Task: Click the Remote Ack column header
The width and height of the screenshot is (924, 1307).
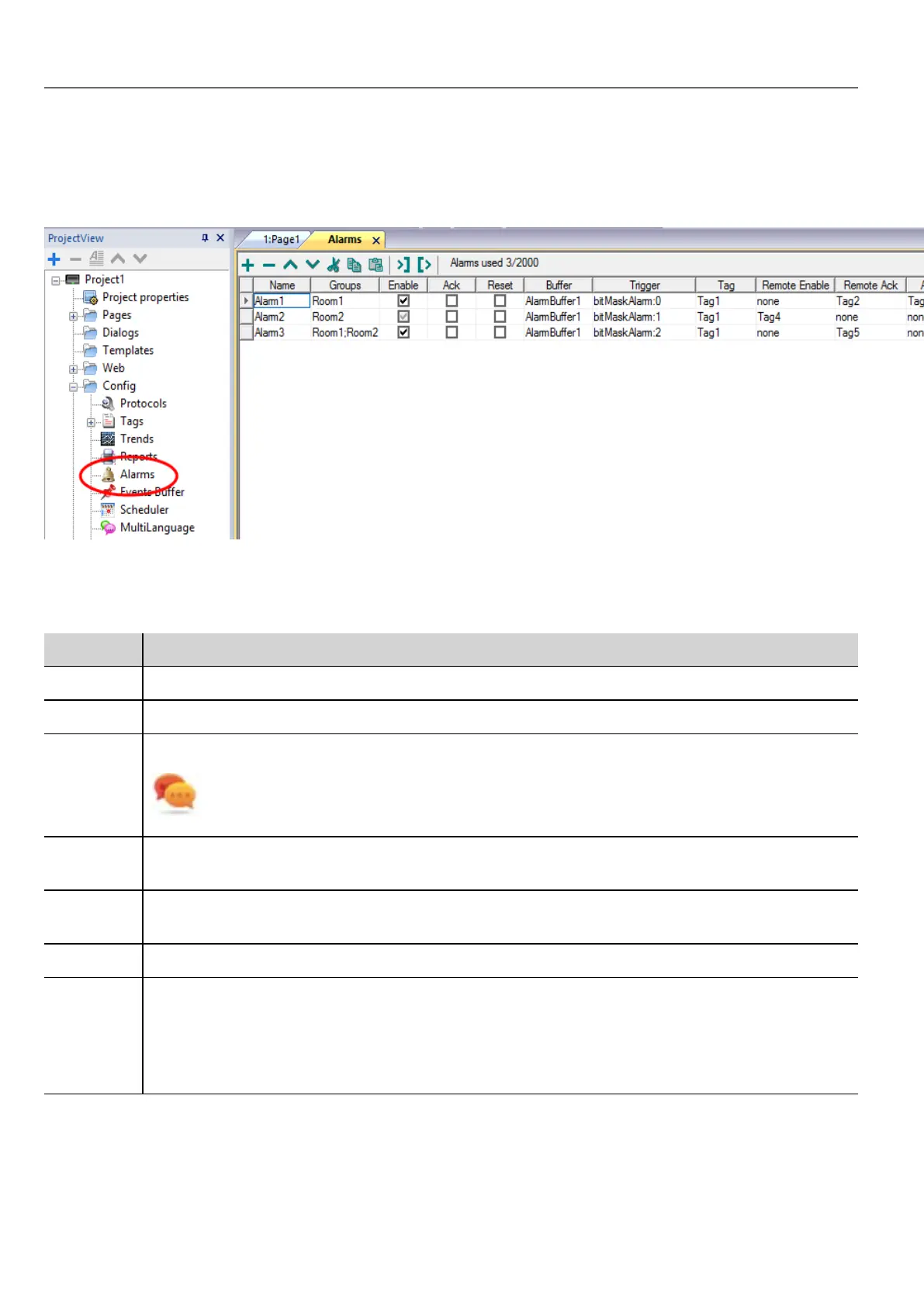Action: [x=870, y=286]
